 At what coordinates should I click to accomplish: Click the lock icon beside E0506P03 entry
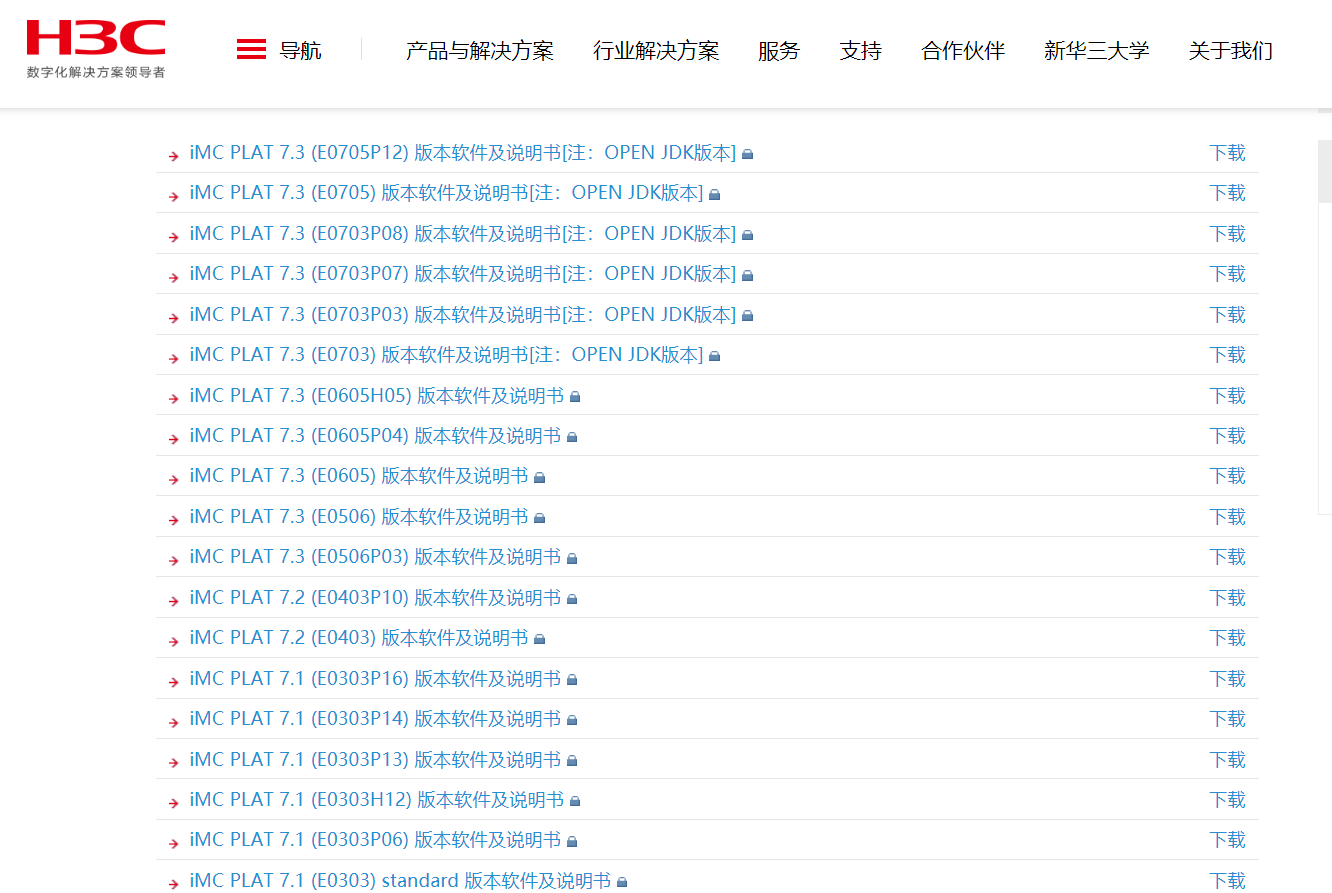pos(572,558)
